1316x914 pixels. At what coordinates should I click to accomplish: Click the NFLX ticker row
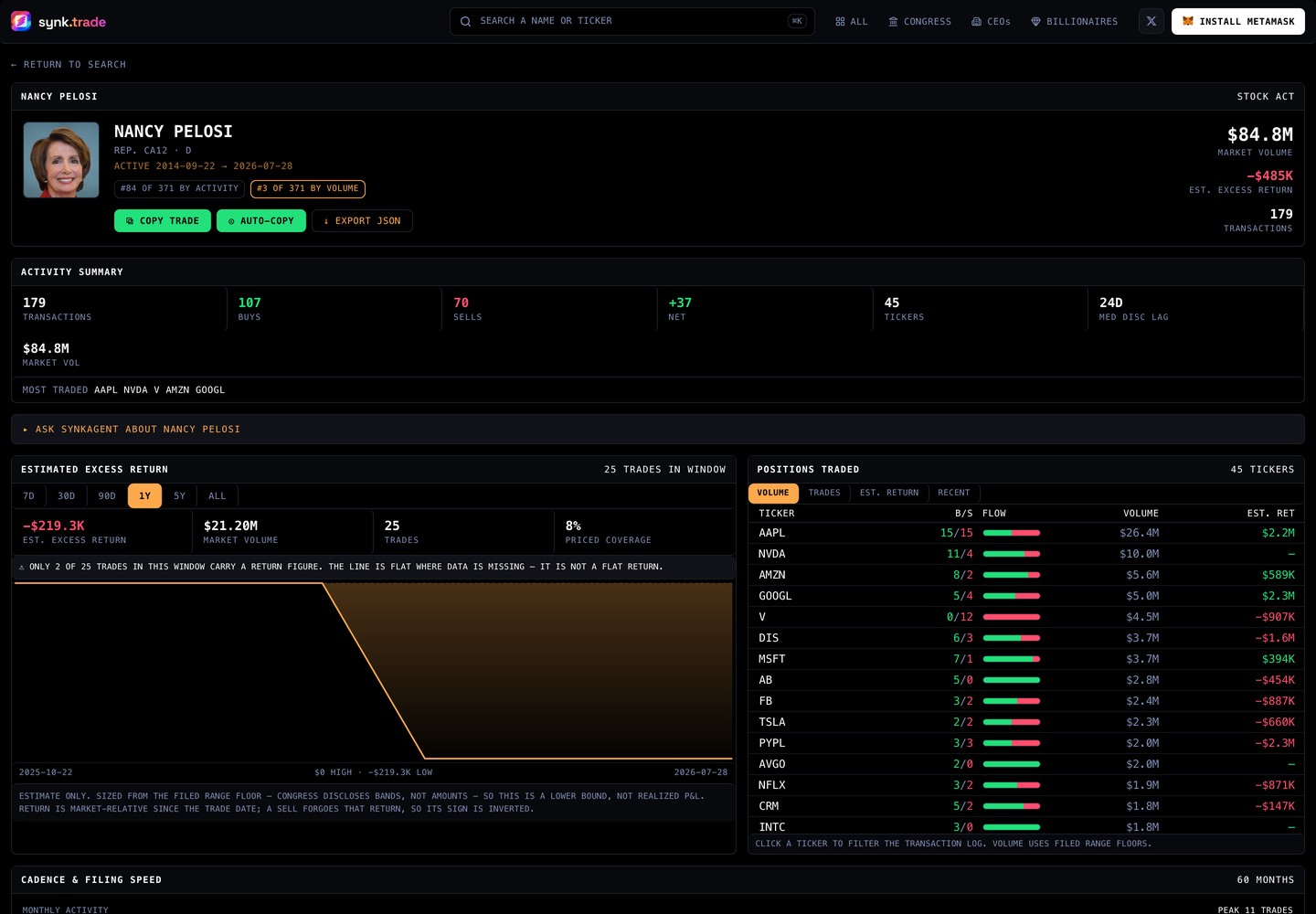[1026, 785]
